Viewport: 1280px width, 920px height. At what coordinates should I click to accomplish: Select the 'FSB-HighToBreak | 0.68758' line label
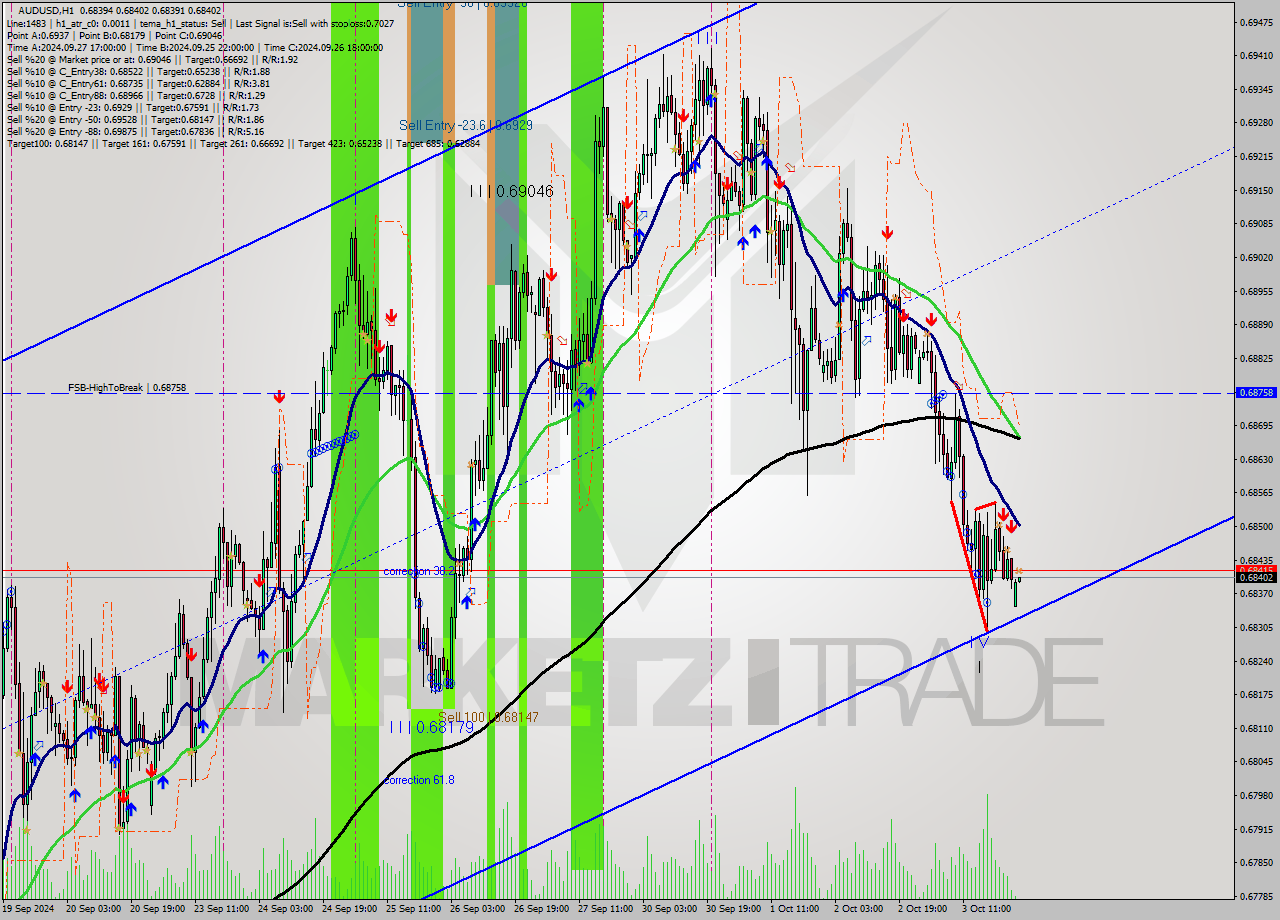127,387
